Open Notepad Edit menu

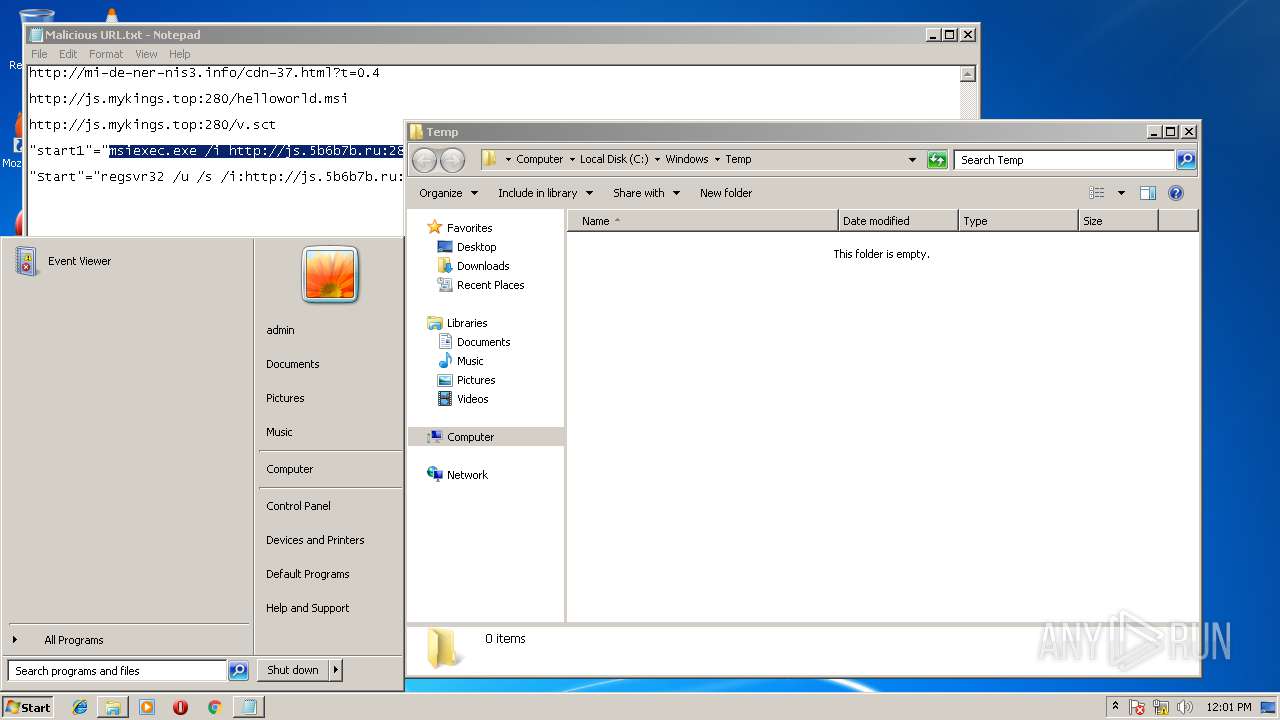68,54
